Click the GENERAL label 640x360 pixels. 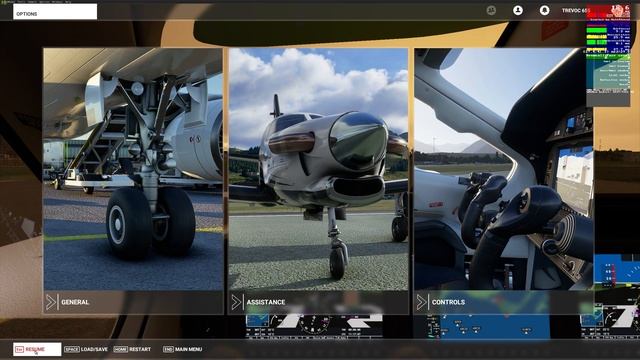[75, 302]
